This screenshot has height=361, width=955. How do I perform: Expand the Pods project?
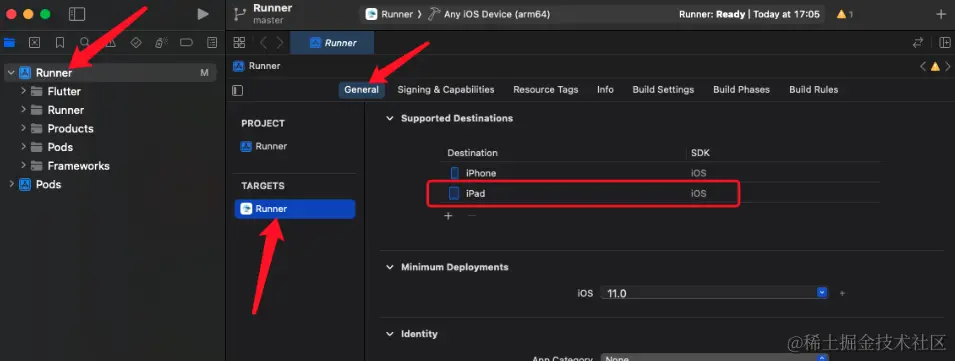10,184
